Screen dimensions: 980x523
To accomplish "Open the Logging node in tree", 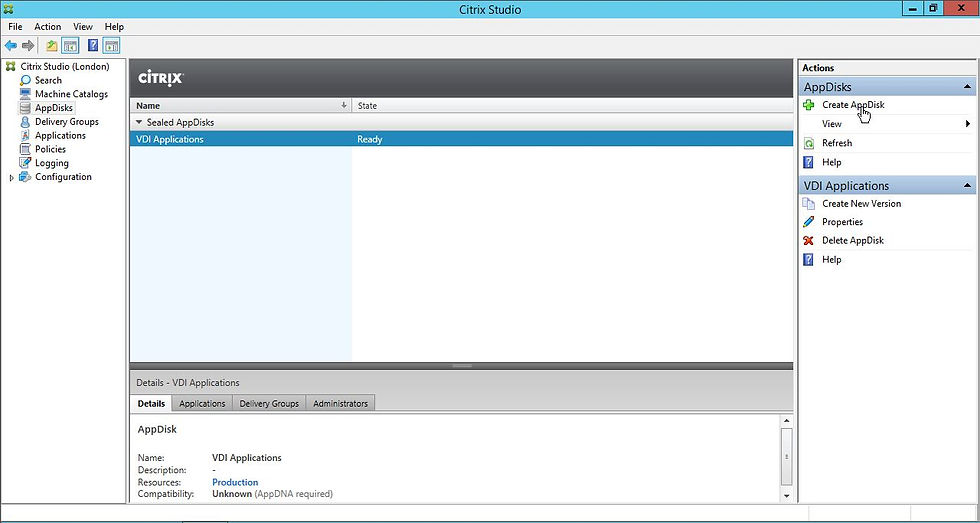I will (52, 162).
